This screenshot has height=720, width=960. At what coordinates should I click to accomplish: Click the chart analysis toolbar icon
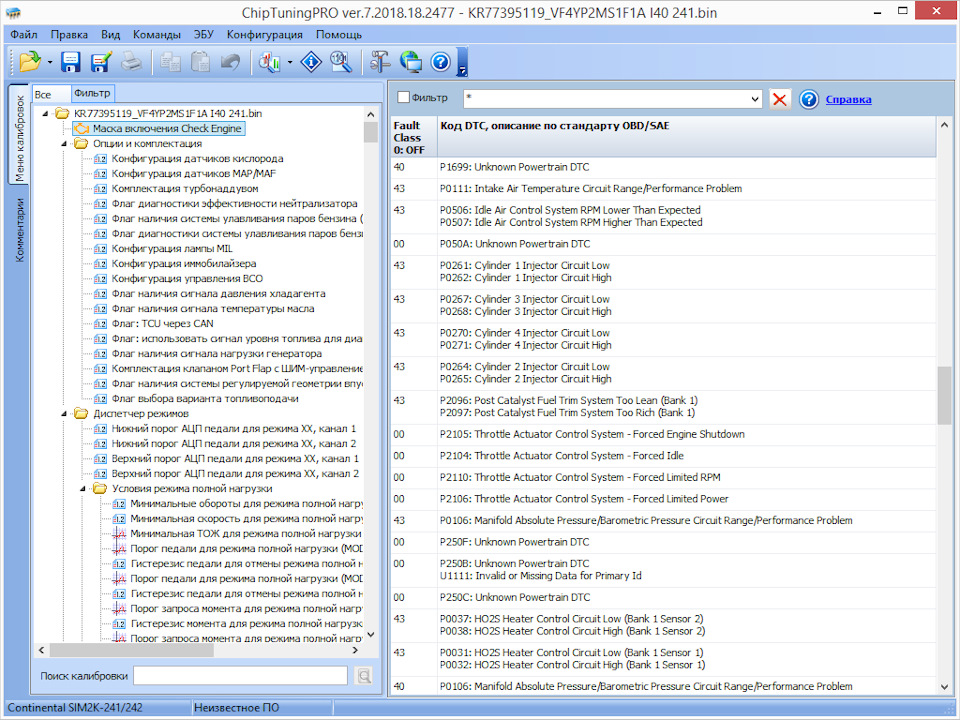click(x=268, y=63)
